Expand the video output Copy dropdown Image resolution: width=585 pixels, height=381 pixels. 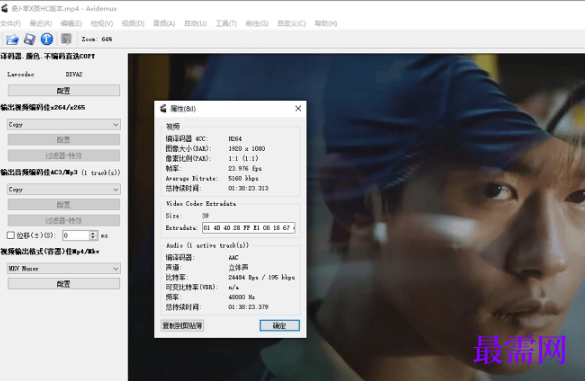pyautogui.click(x=64, y=124)
